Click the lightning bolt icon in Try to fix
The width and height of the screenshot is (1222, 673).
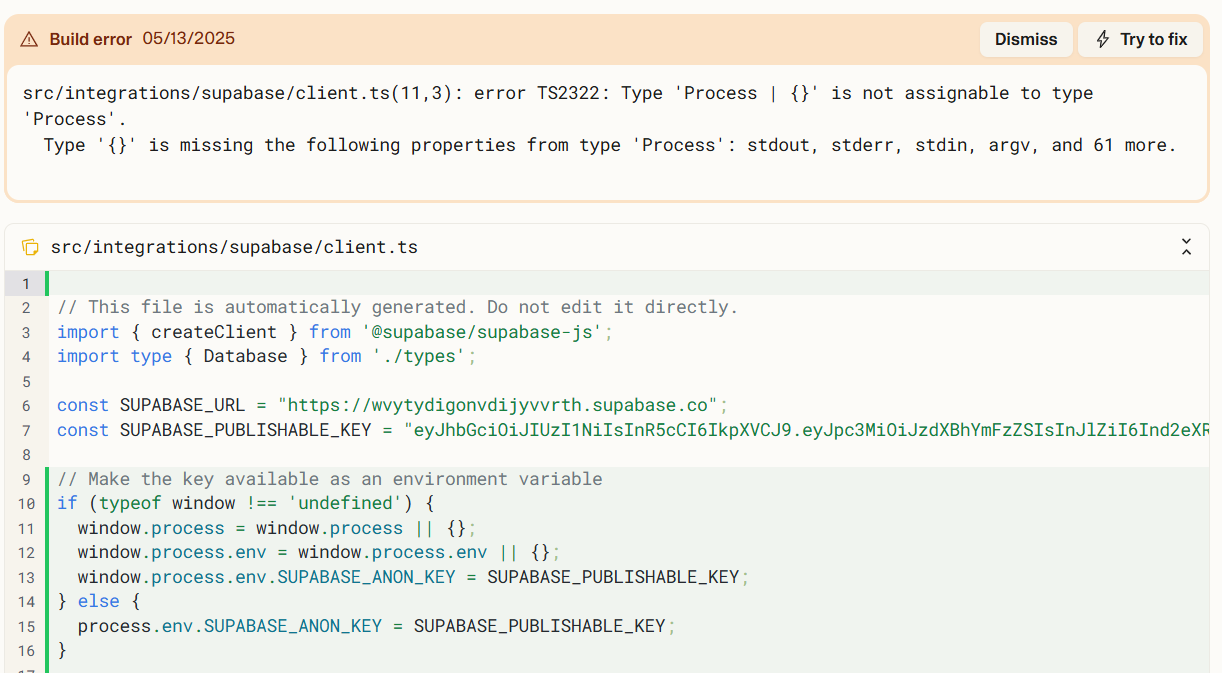click(x=1103, y=39)
